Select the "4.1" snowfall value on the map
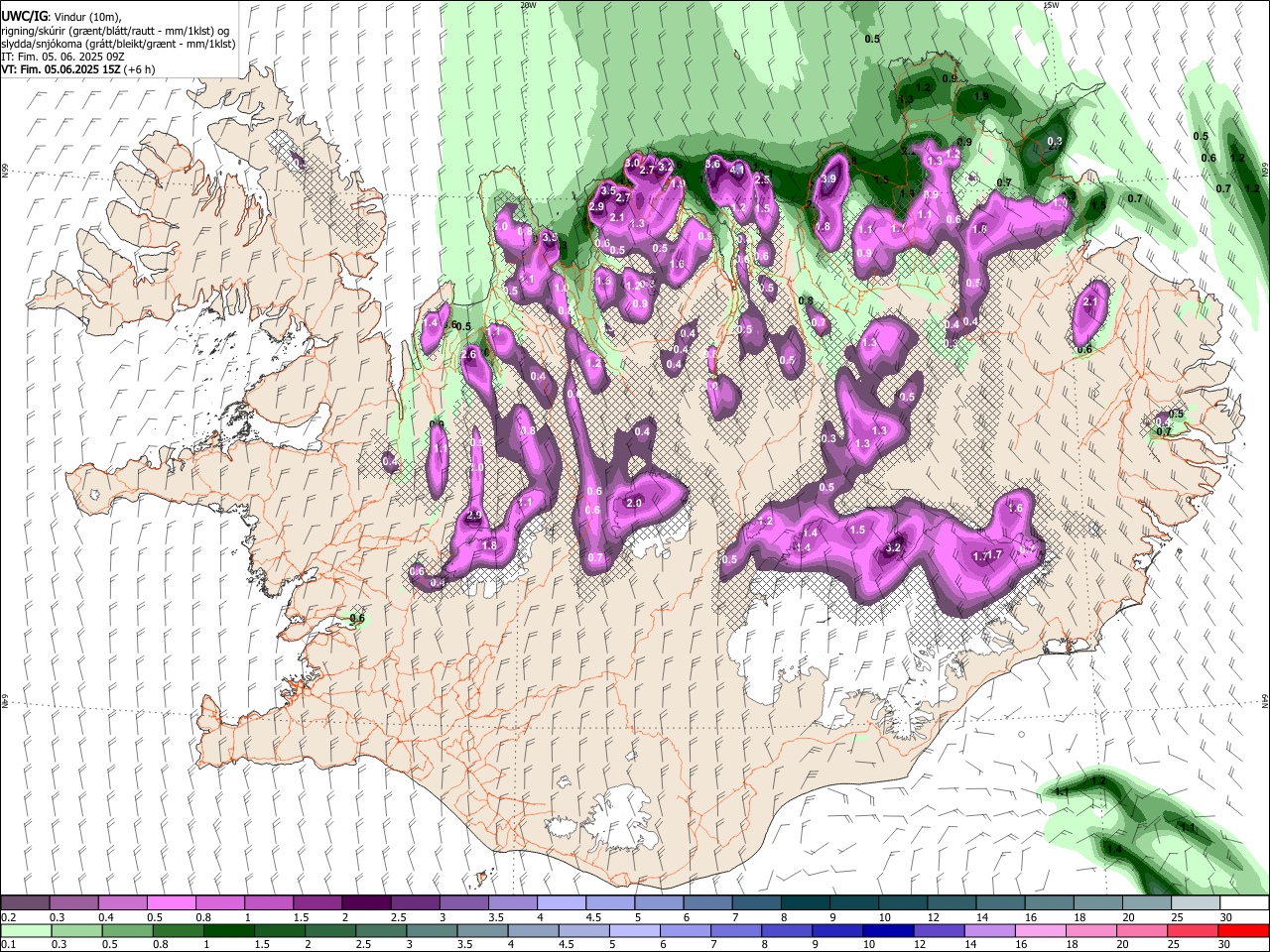Screen dimensions: 1270x952 click(736, 170)
